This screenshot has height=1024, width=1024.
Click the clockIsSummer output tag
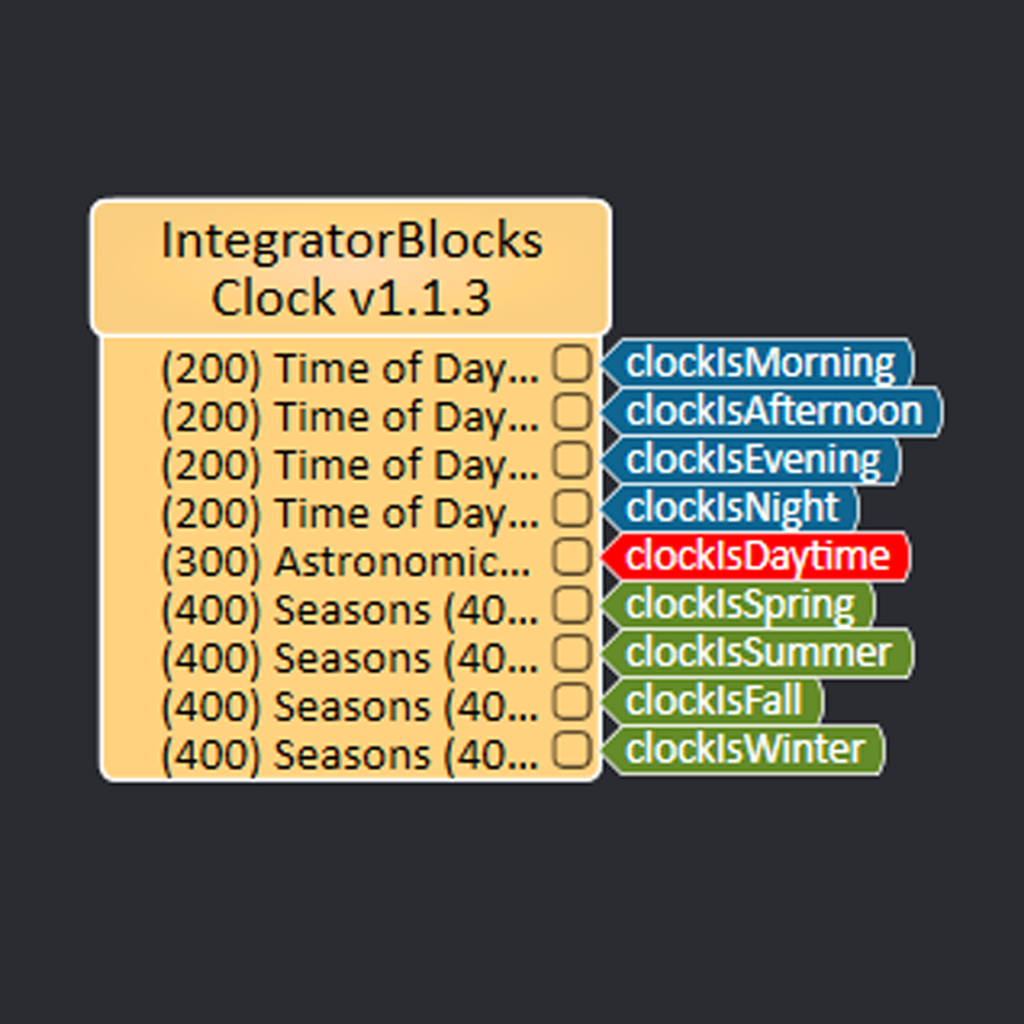757,653
